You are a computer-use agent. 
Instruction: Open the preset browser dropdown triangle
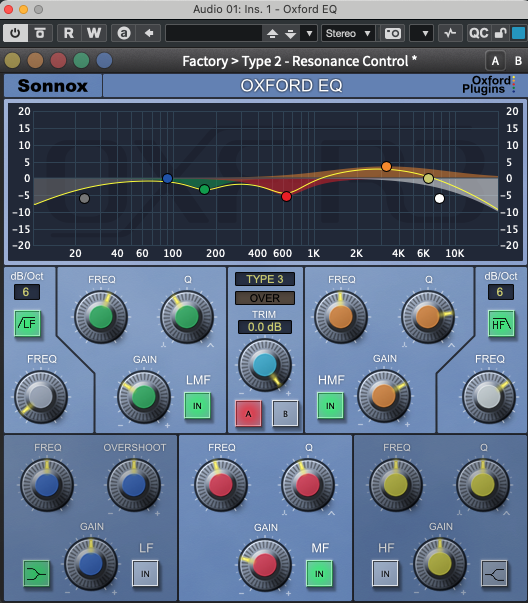click(x=309, y=33)
